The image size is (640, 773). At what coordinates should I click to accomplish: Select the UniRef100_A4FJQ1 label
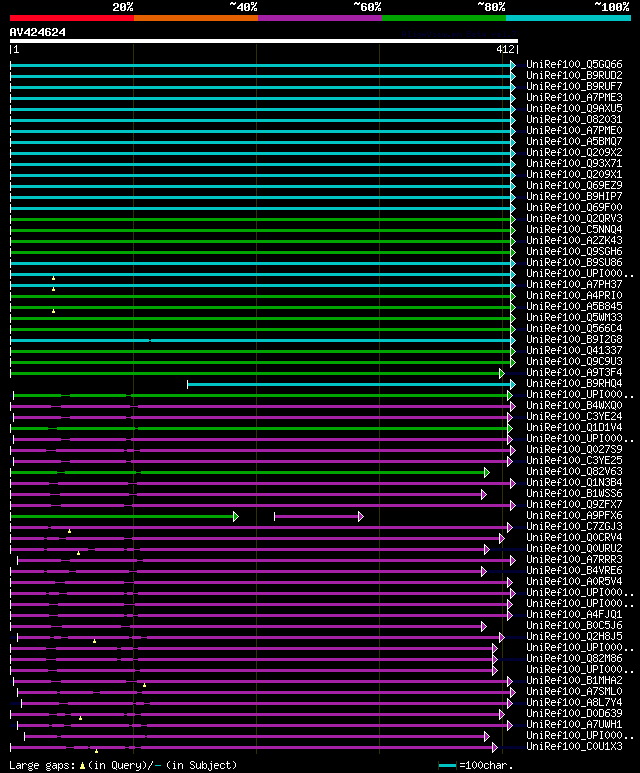[x=574, y=614]
